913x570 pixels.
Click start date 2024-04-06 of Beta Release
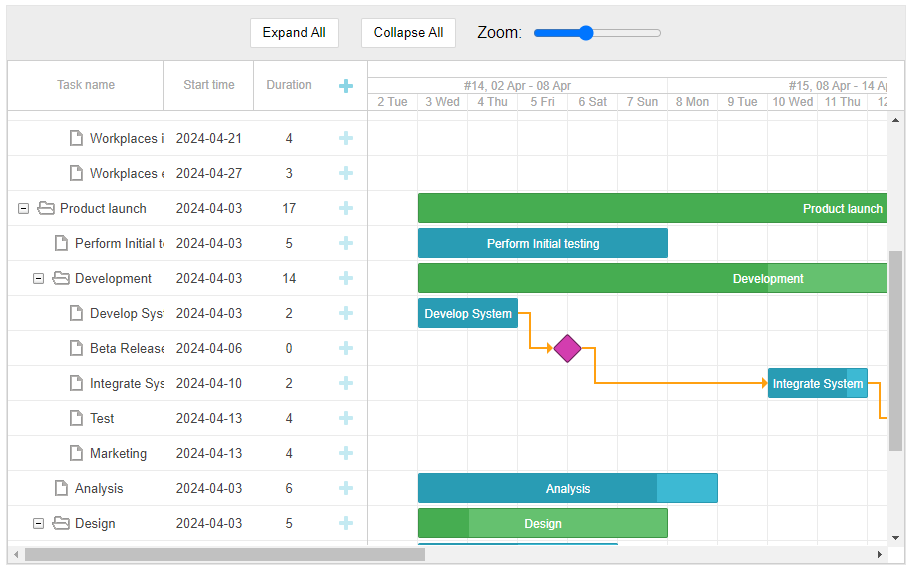coord(208,348)
